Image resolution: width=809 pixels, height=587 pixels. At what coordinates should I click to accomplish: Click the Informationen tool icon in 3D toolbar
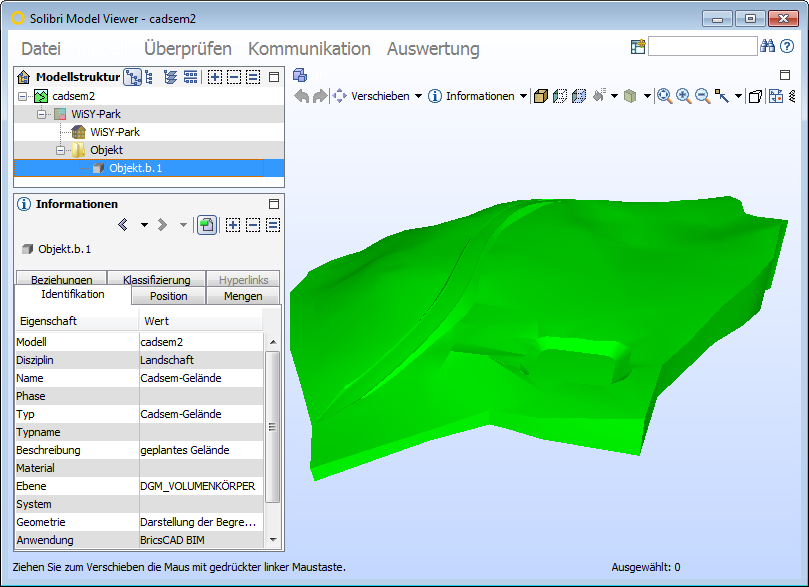(435, 96)
